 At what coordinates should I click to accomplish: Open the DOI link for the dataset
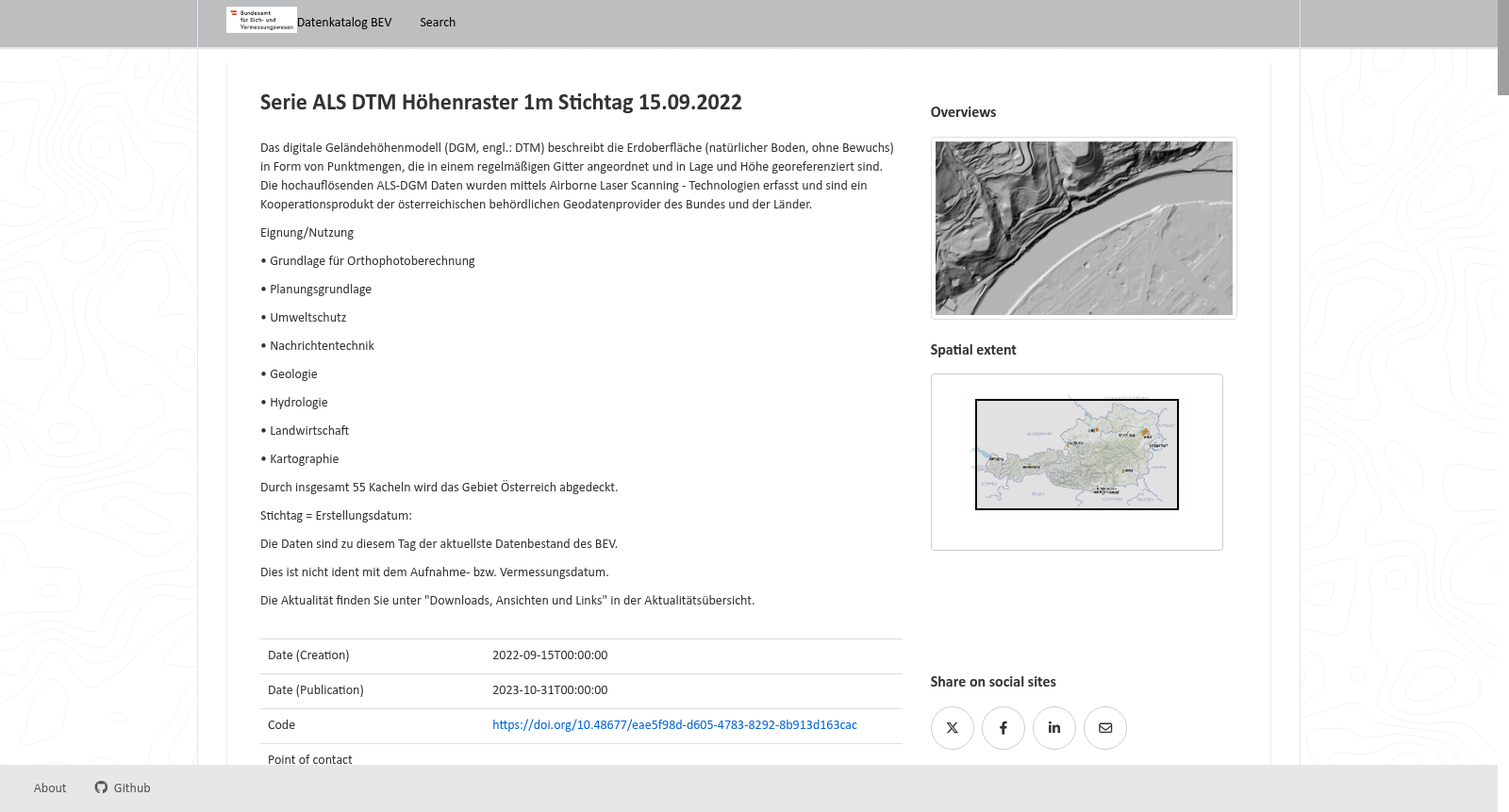(674, 725)
